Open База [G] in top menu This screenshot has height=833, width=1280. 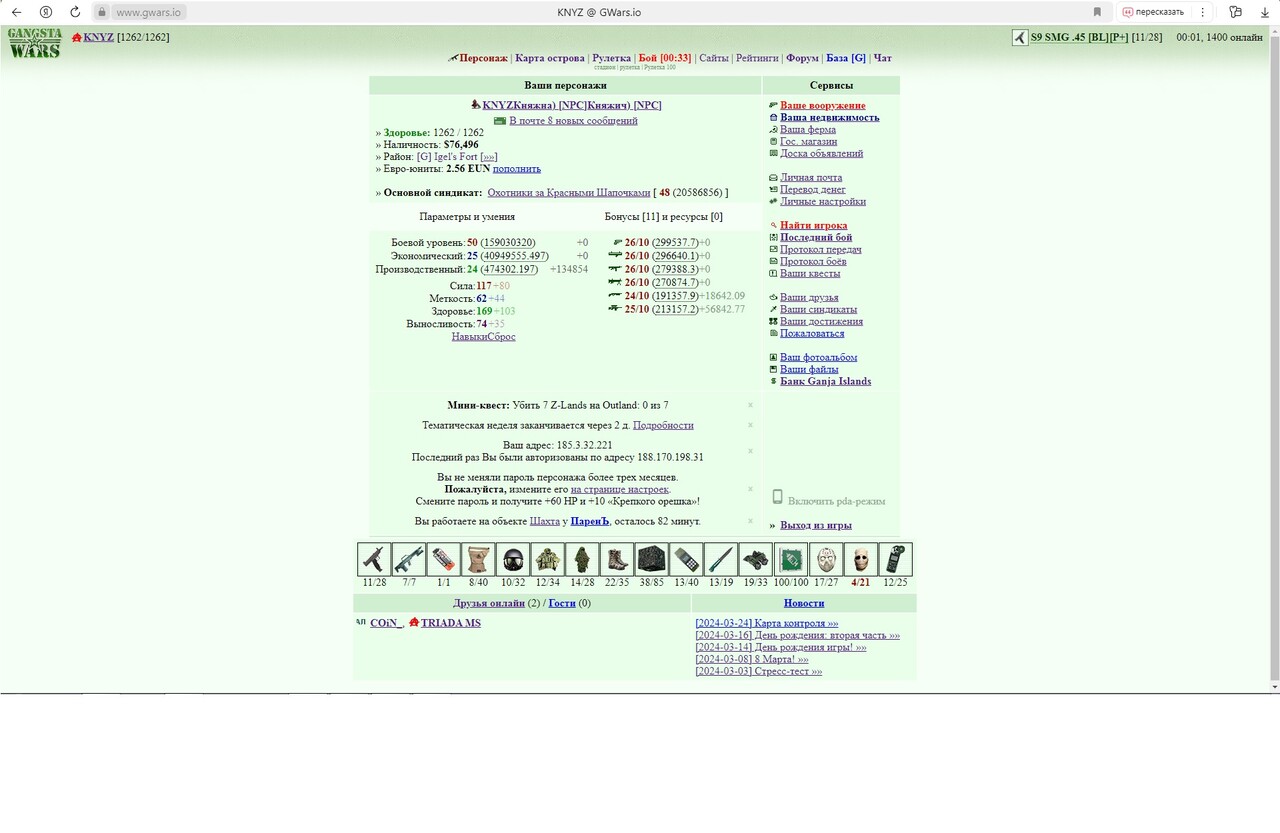tap(846, 58)
